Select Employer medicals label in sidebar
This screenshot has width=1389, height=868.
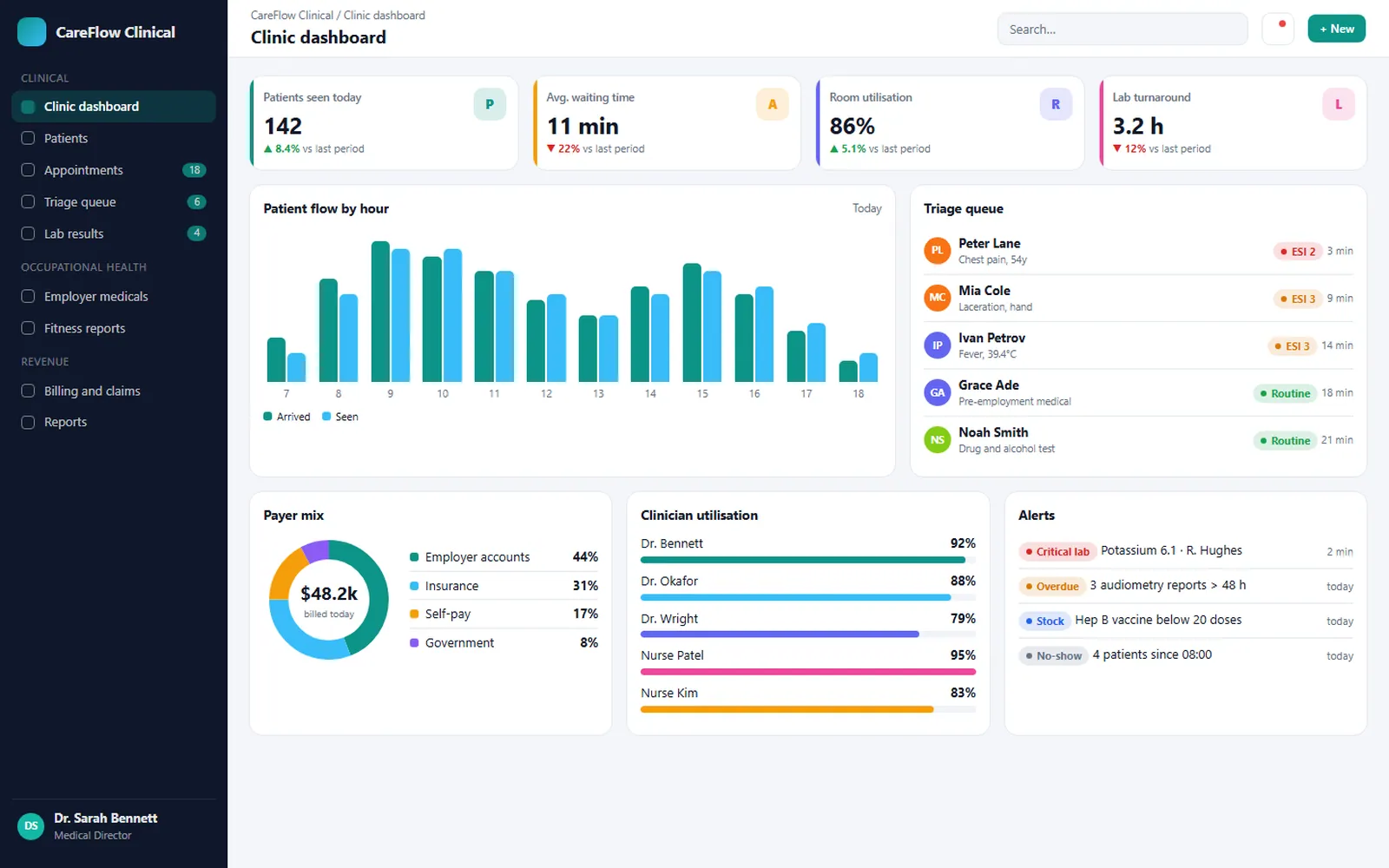96,296
